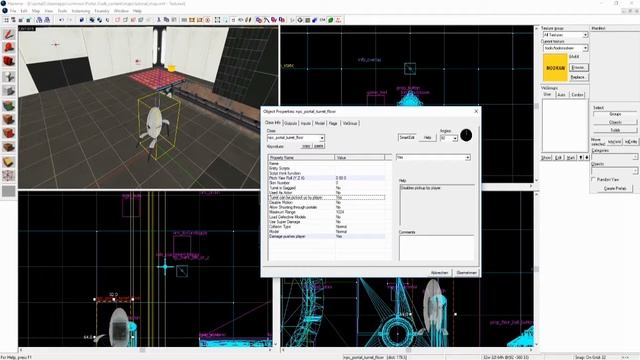
Task: Select the Camera tool
Action: pyautogui.click(x=9, y=62)
